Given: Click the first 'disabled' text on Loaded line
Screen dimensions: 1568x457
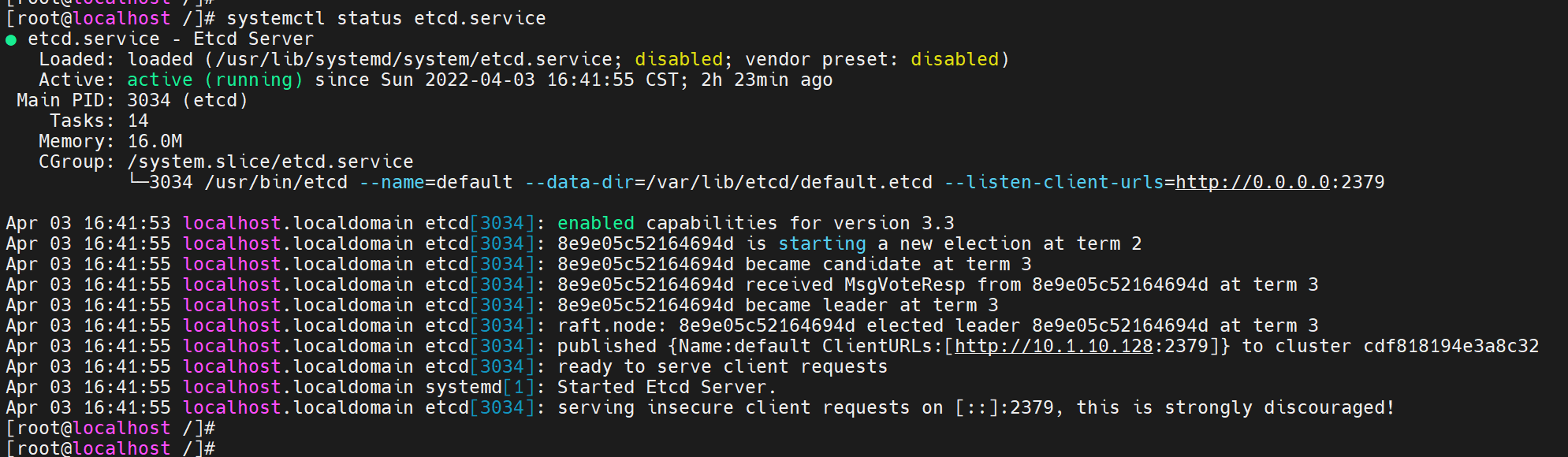Looking at the screenshot, I should [x=679, y=60].
